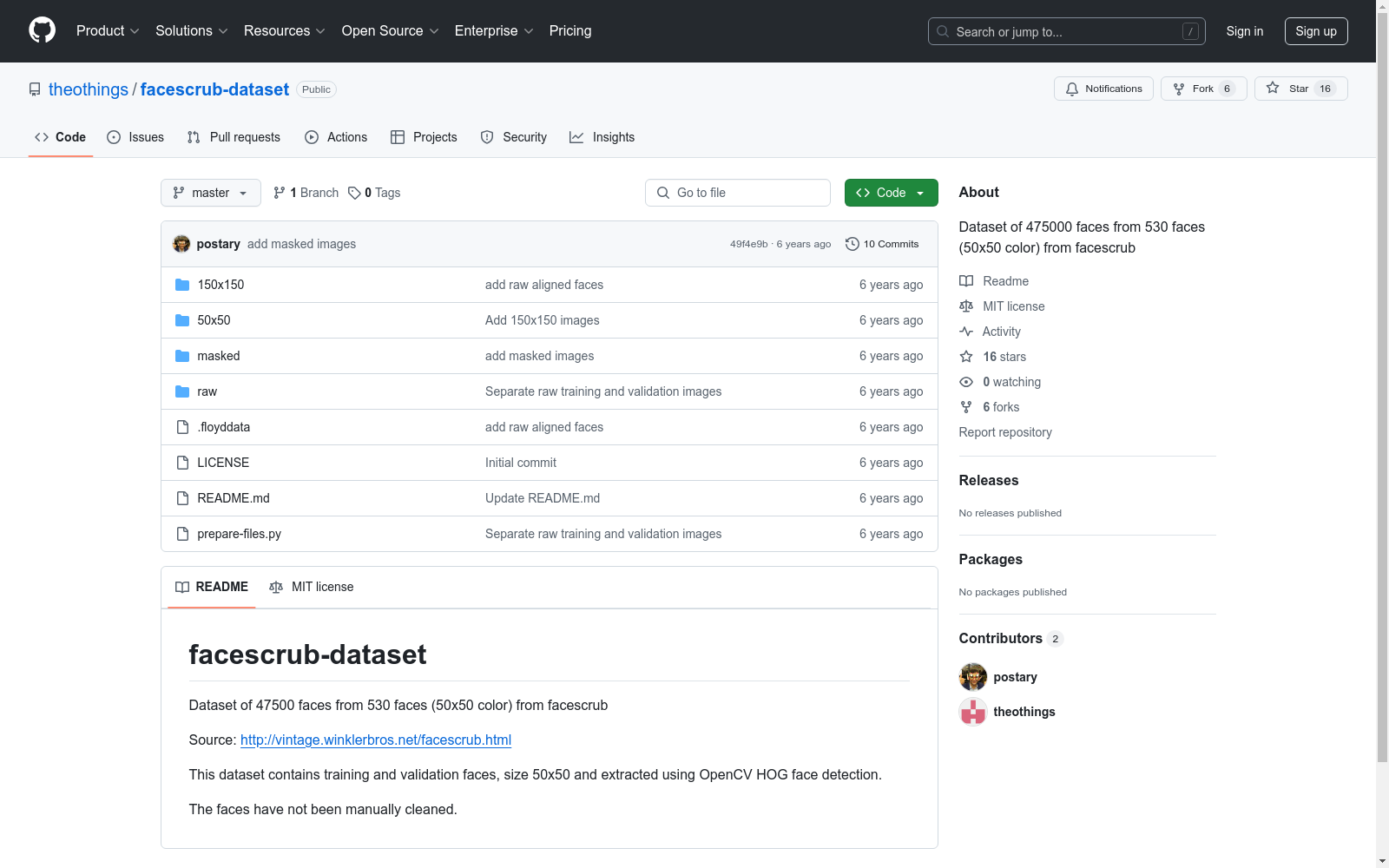Expand the Open Source menu
1389x868 pixels.
(x=391, y=31)
